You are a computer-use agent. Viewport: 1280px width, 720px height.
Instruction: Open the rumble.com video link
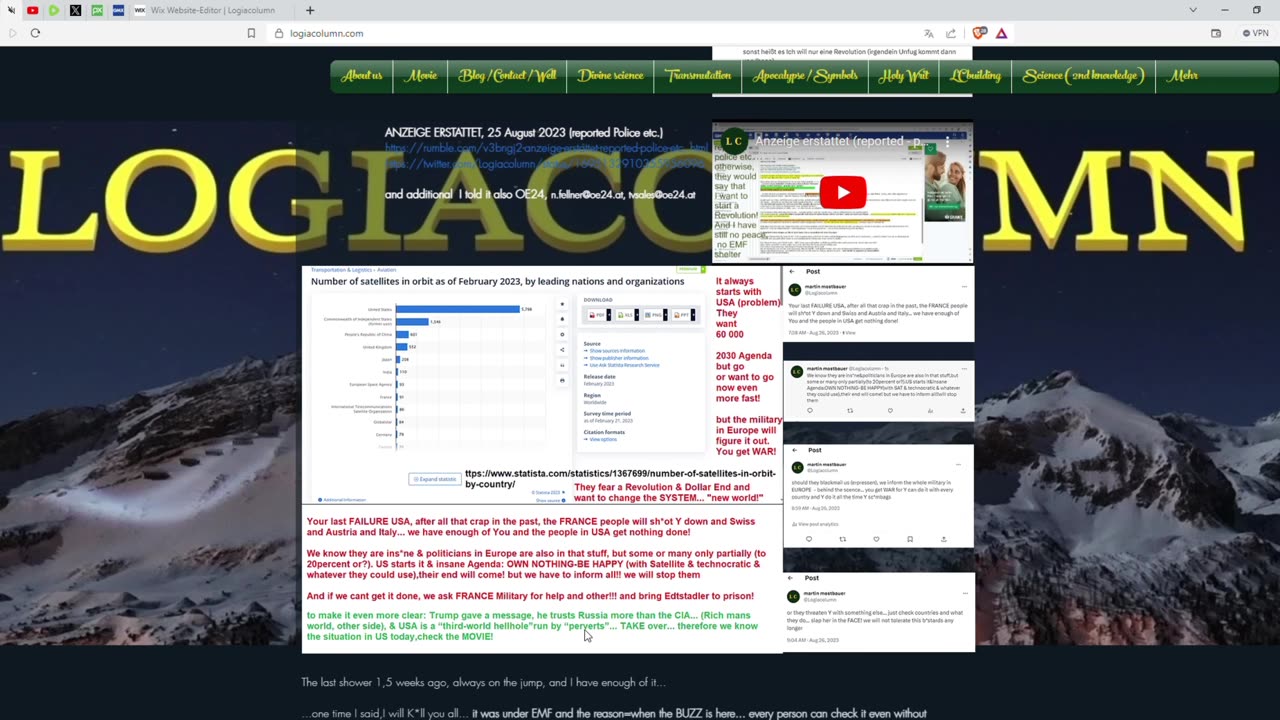click(x=546, y=148)
